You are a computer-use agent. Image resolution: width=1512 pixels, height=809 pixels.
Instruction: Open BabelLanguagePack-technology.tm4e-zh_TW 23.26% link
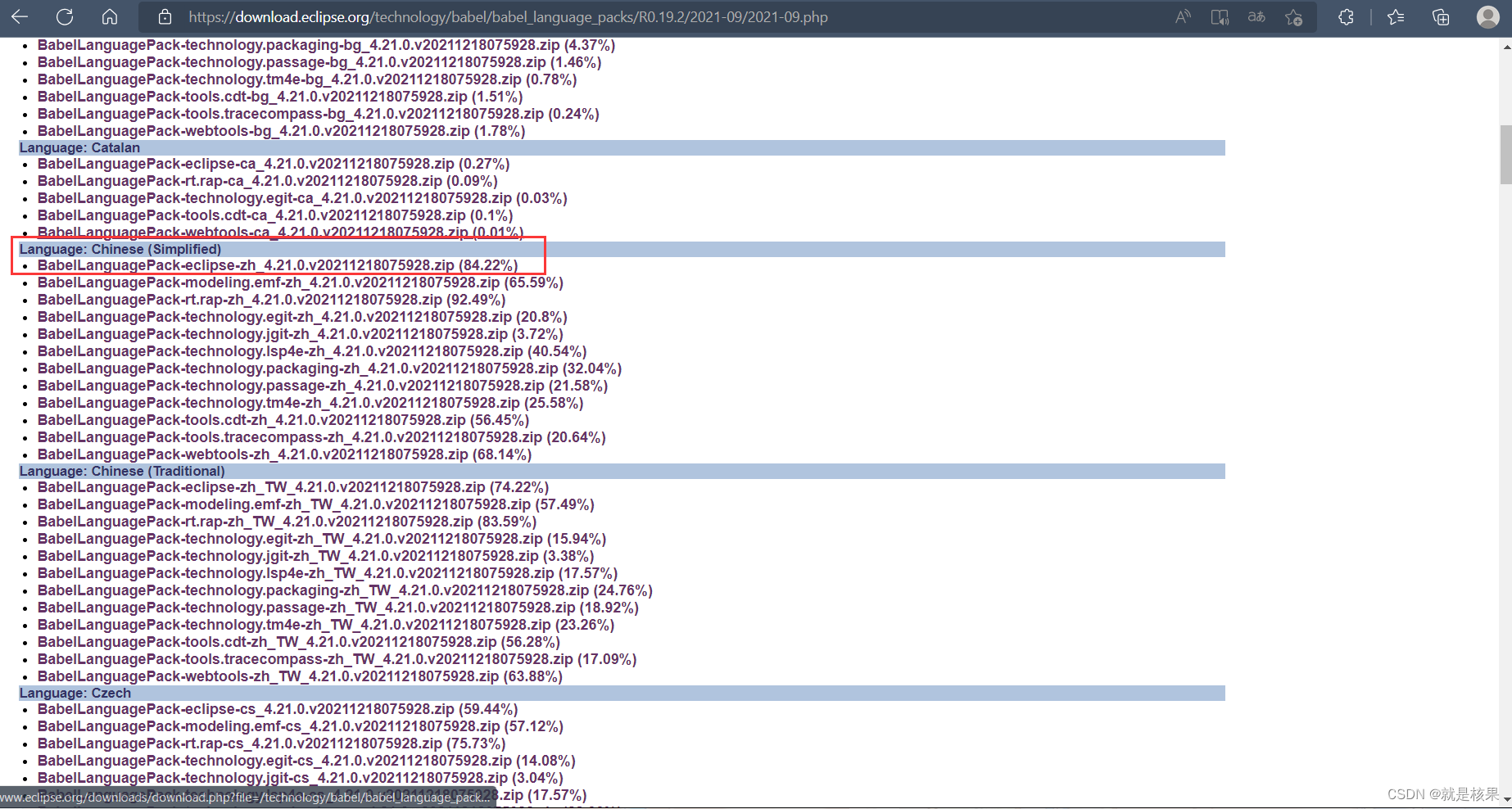coord(326,625)
